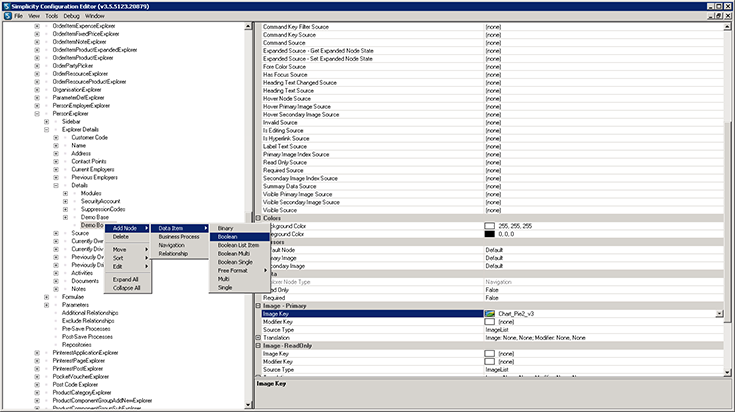Choose Expand All from context menu
Viewport: 735px width, 412px height.
(x=126, y=279)
